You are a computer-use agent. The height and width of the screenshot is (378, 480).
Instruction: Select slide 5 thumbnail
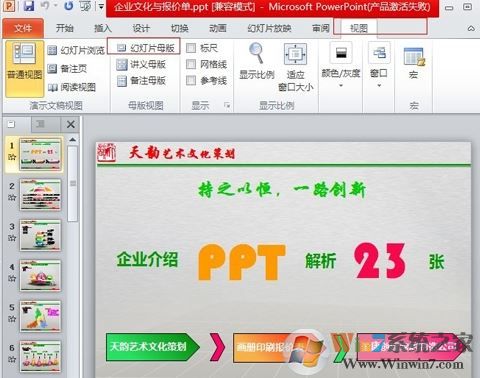pos(40,316)
